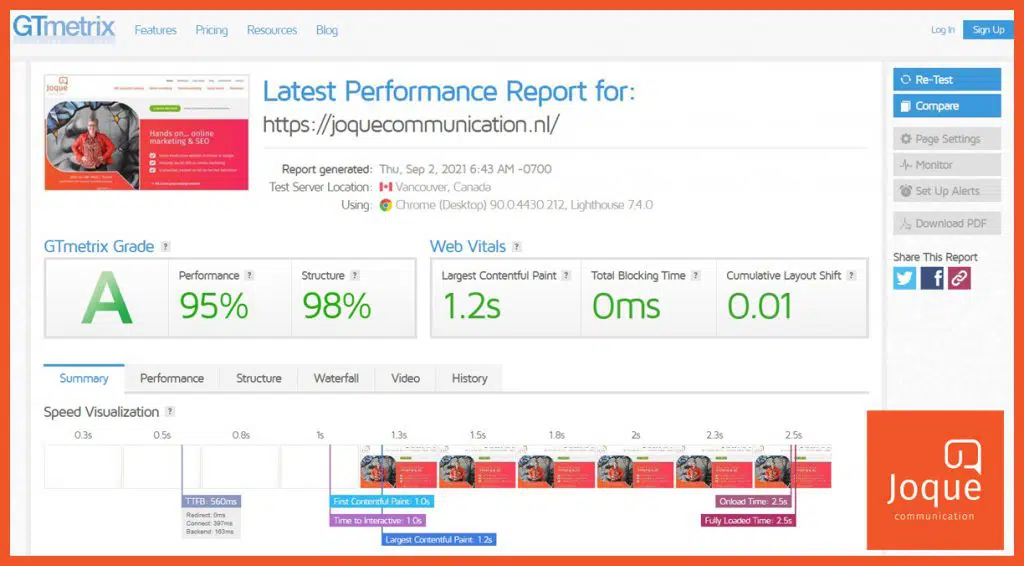This screenshot has height=566, width=1024.
Task: Click the Largest Contentful Paint timeline label
Action: coord(439,539)
